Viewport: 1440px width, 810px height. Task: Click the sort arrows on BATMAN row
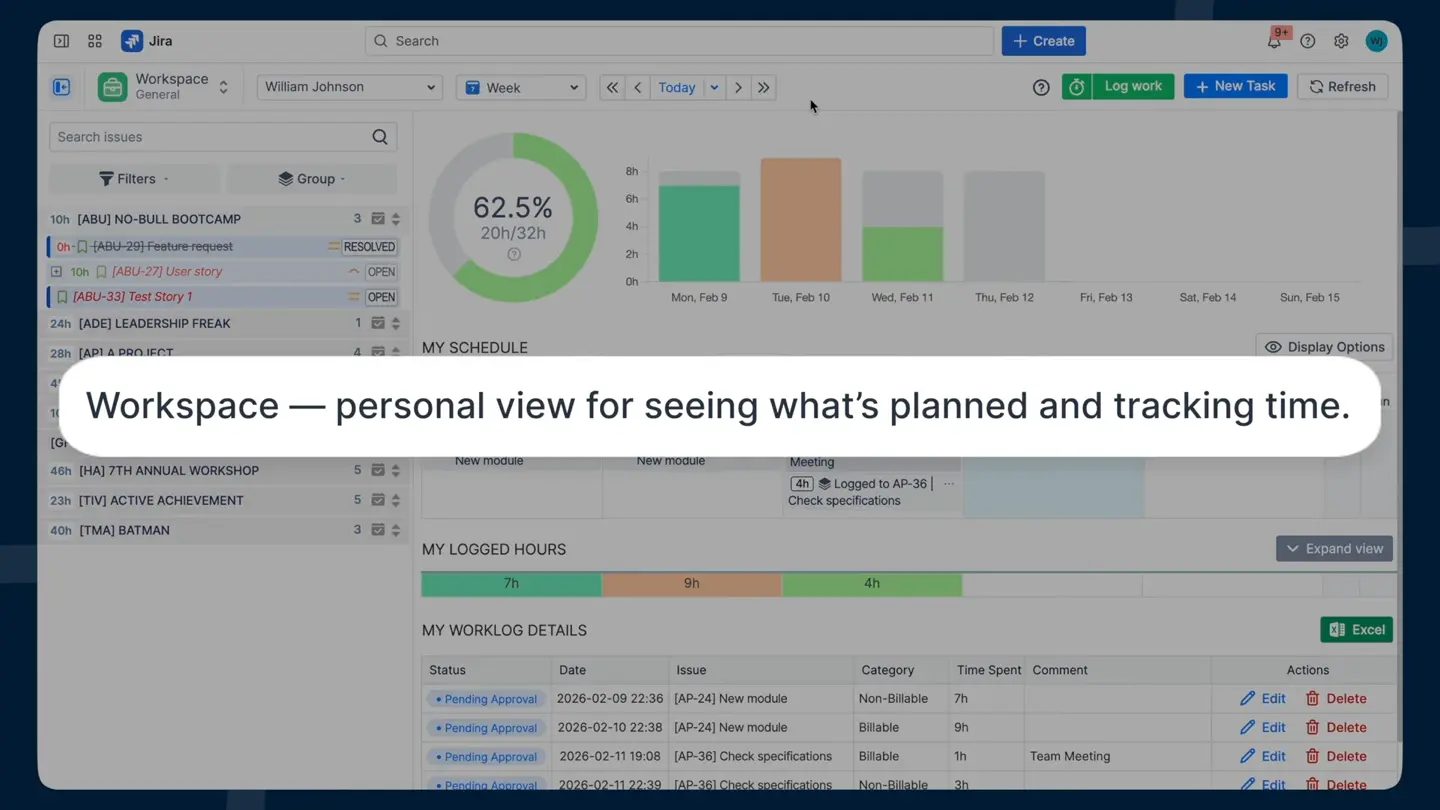396,530
